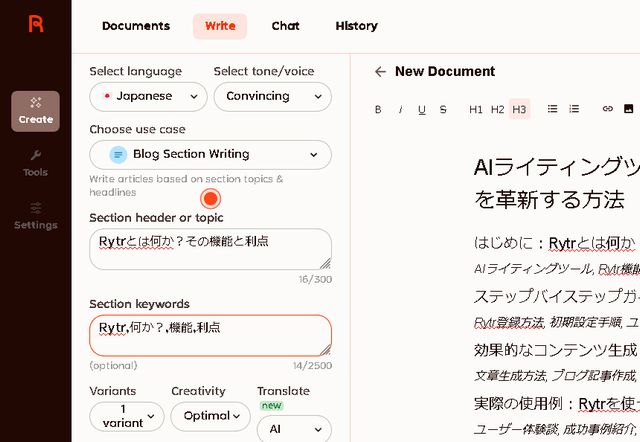Image resolution: width=640 pixels, height=442 pixels.
Task: Open the Japanese language dropdown
Action: [148, 96]
